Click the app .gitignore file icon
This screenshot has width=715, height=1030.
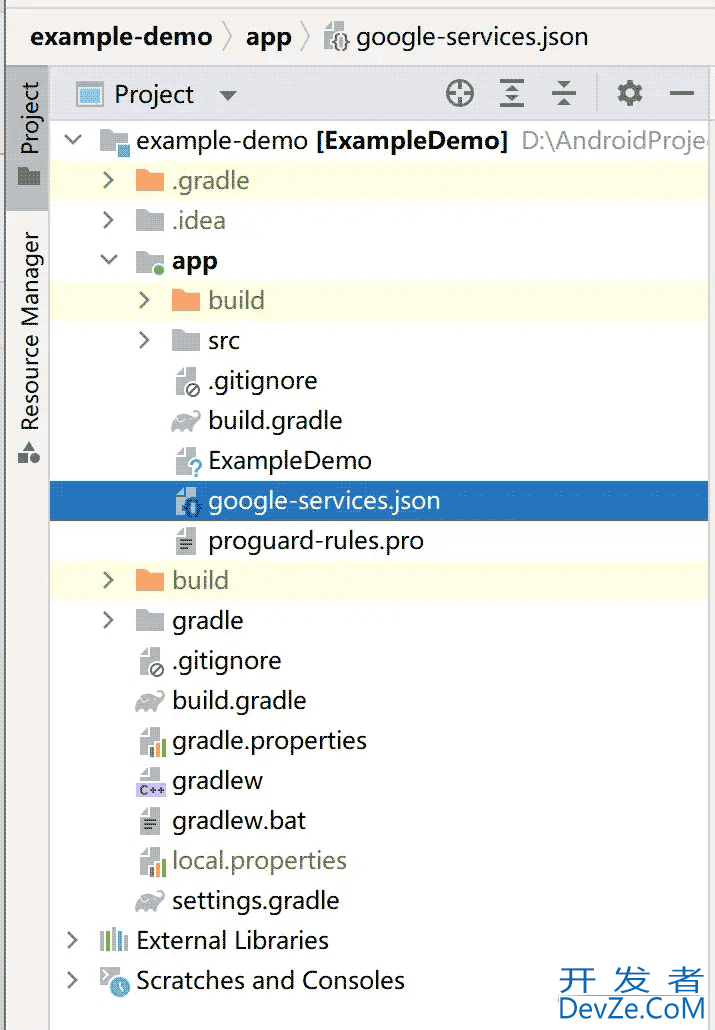click(x=187, y=382)
